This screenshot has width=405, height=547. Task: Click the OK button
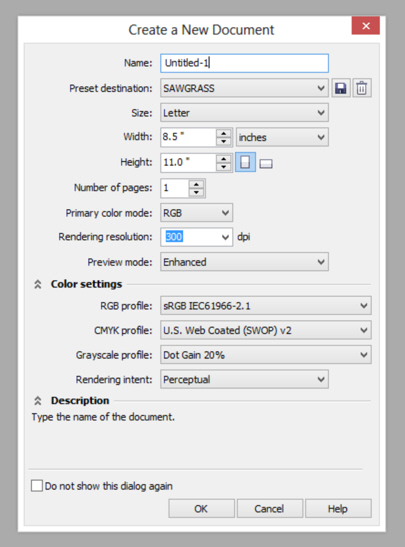tap(201, 509)
